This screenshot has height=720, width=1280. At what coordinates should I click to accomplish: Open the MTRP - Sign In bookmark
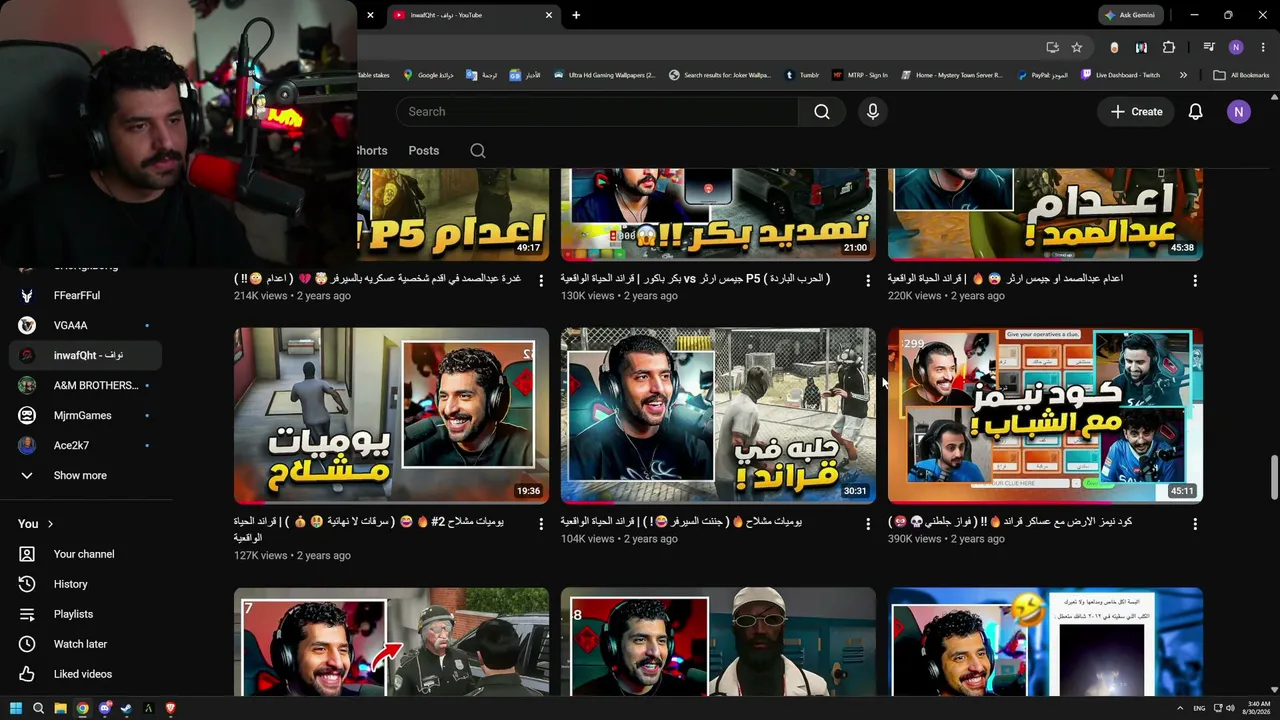[860, 75]
